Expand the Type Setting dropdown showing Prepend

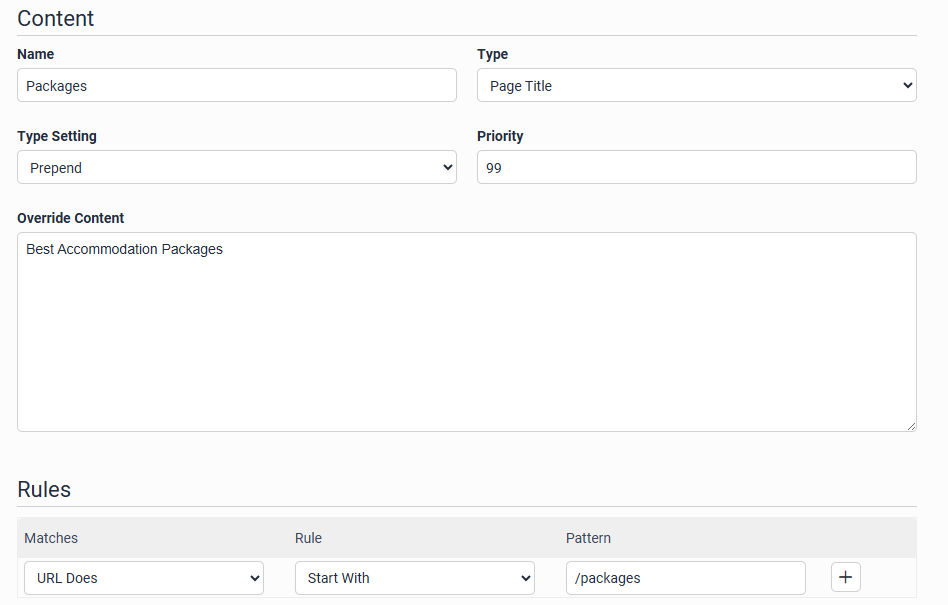[237, 168]
